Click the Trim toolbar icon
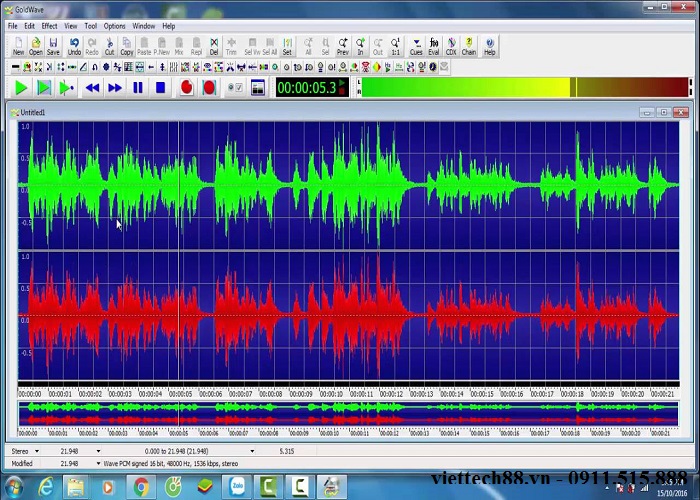Screen dimensions: 700x500 click(x=231, y=46)
